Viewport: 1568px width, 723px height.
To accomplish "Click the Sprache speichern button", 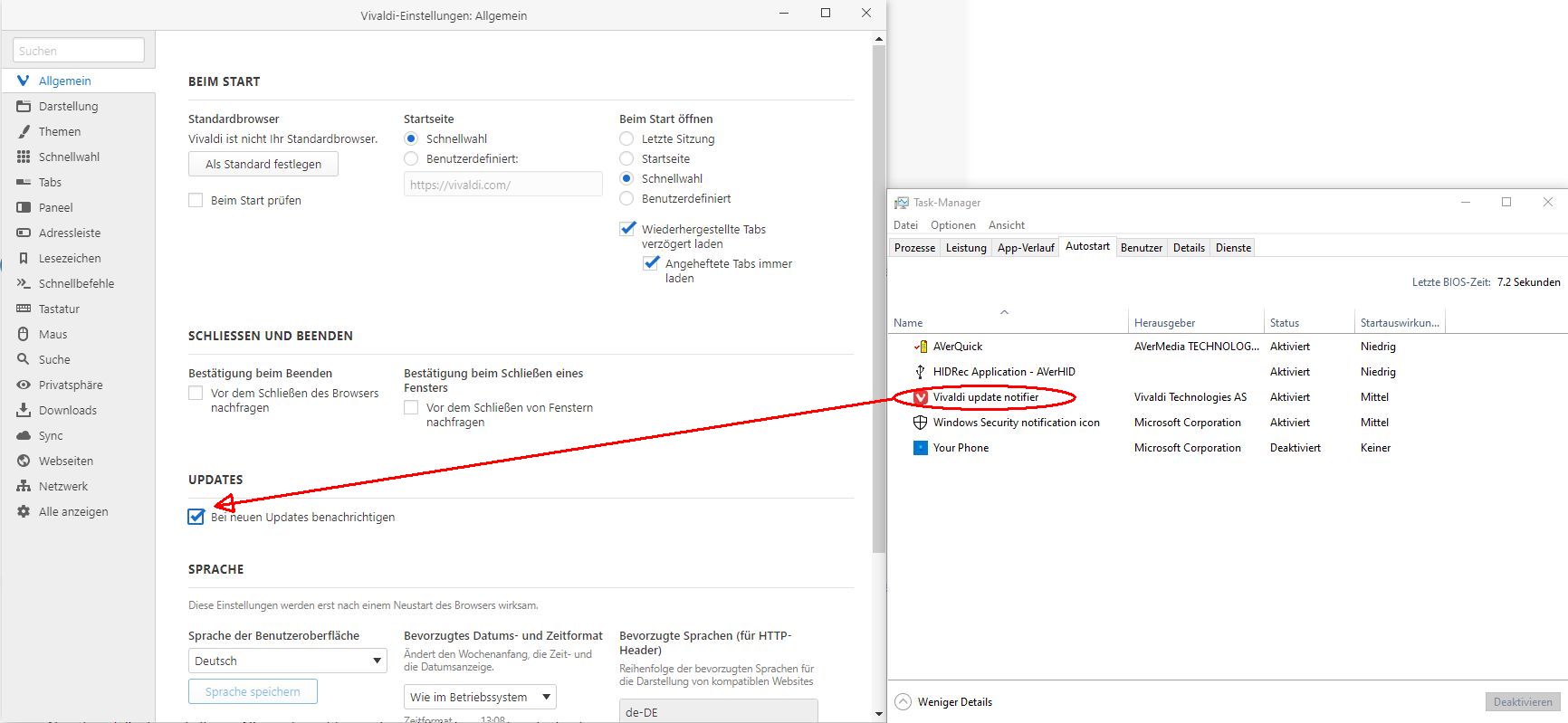I will coord(253,691).
